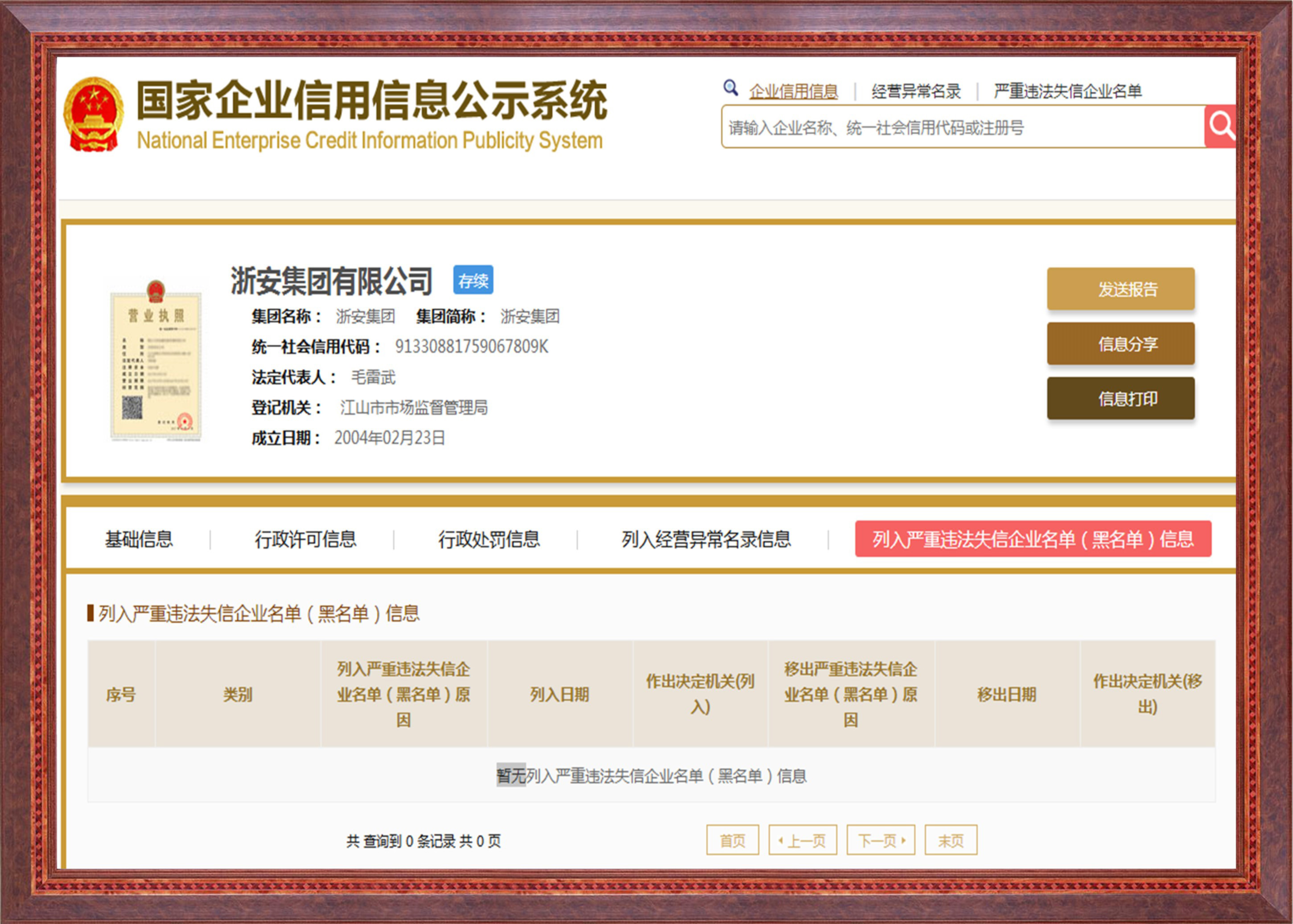
Task: Jump to 末页 last page button
Action: point(951,840)
